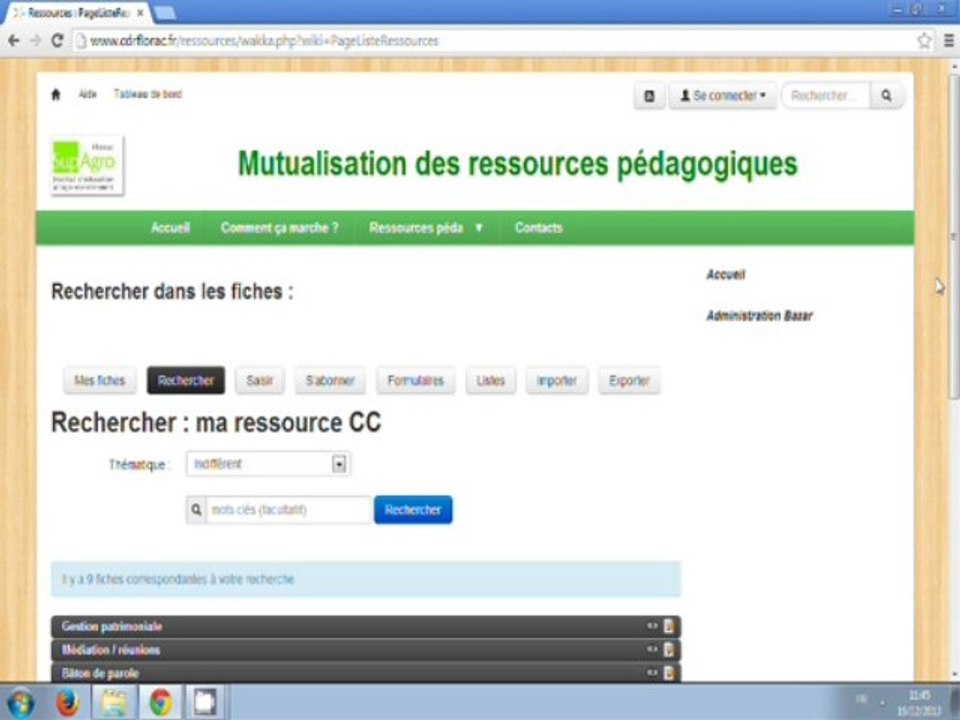Click the vertical page scrollbar
The image size is (960, 720).
tap(954, 236)
